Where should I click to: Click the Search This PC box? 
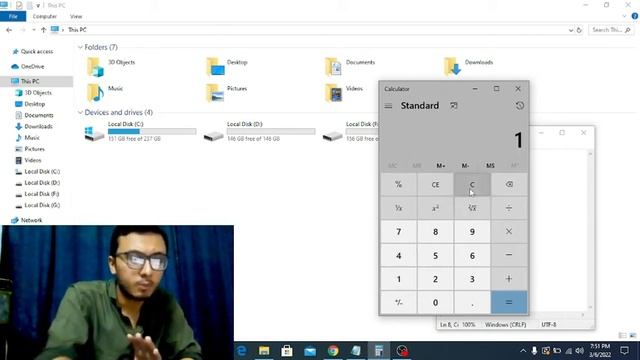pos(611,30)
